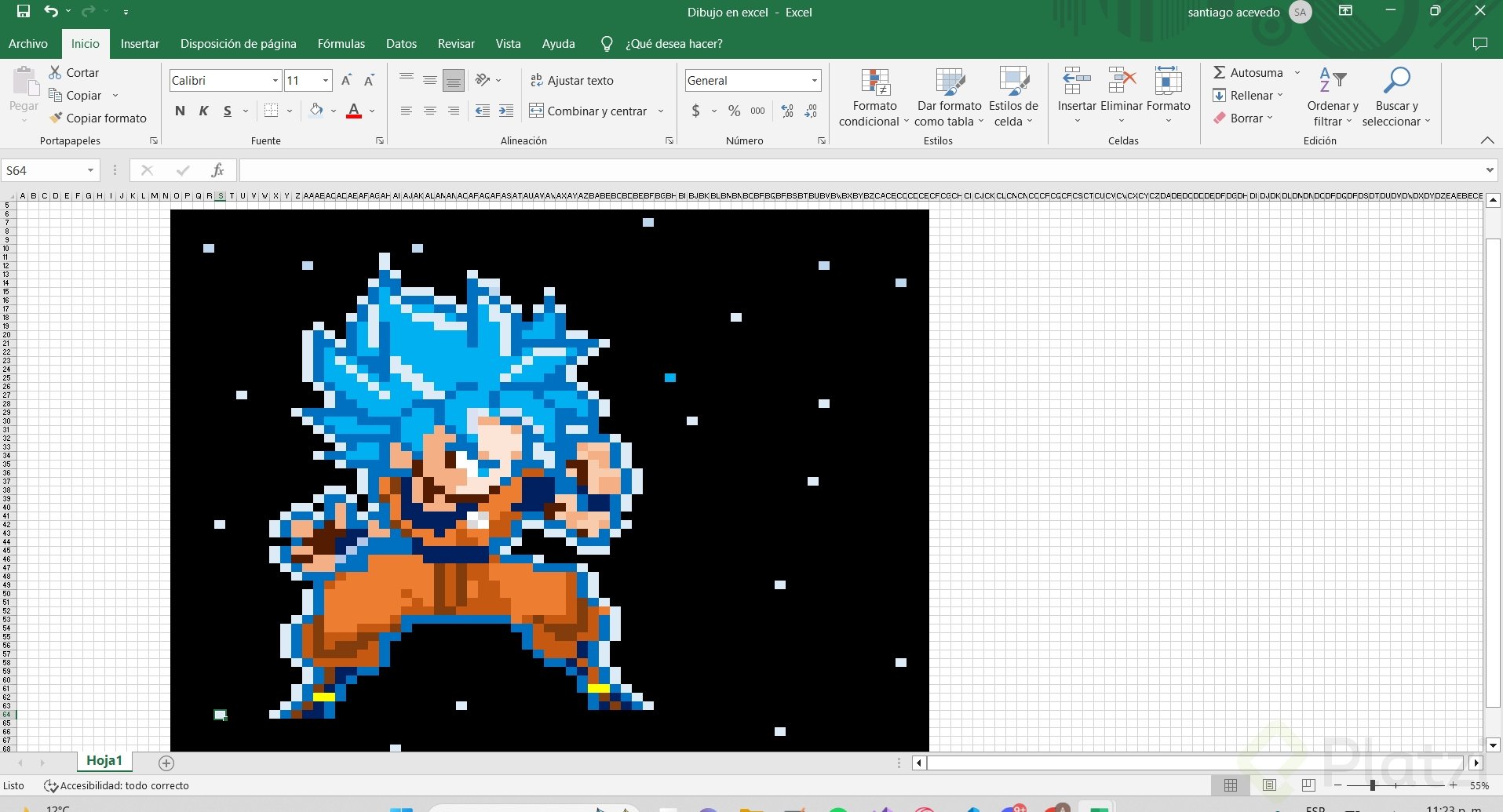Open Ordenar y filtrar
Screen dimensions: 1503x812
point(1333,97)
